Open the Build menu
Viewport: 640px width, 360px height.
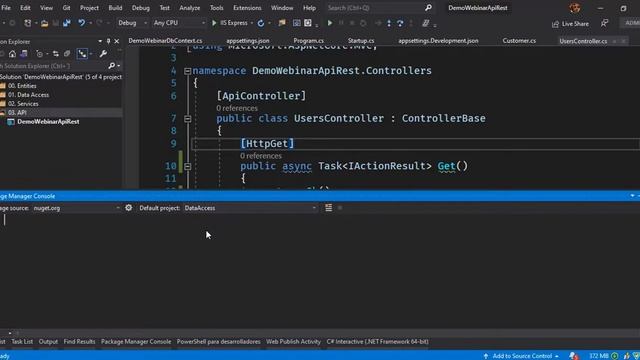[115, 8]
